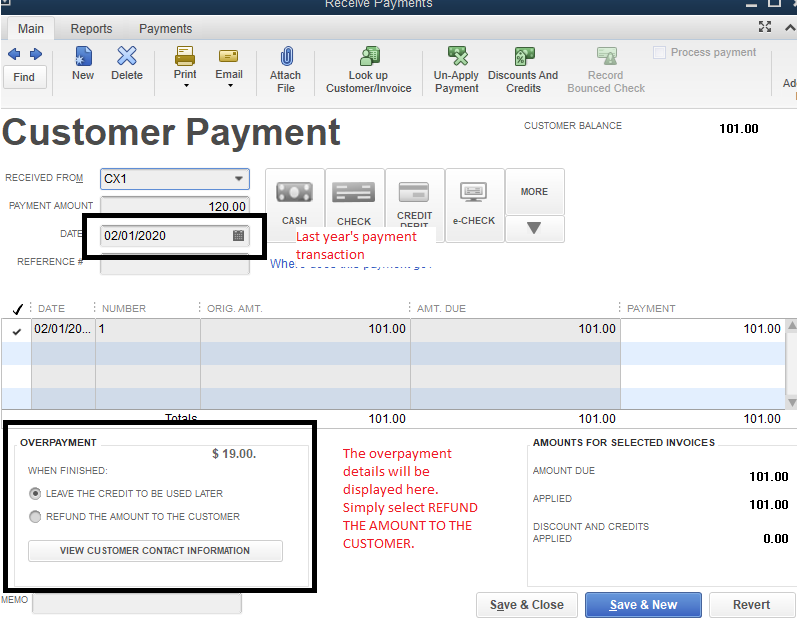Click the Email icon
This screenshot has height=622, width=797.
(229, 56)
